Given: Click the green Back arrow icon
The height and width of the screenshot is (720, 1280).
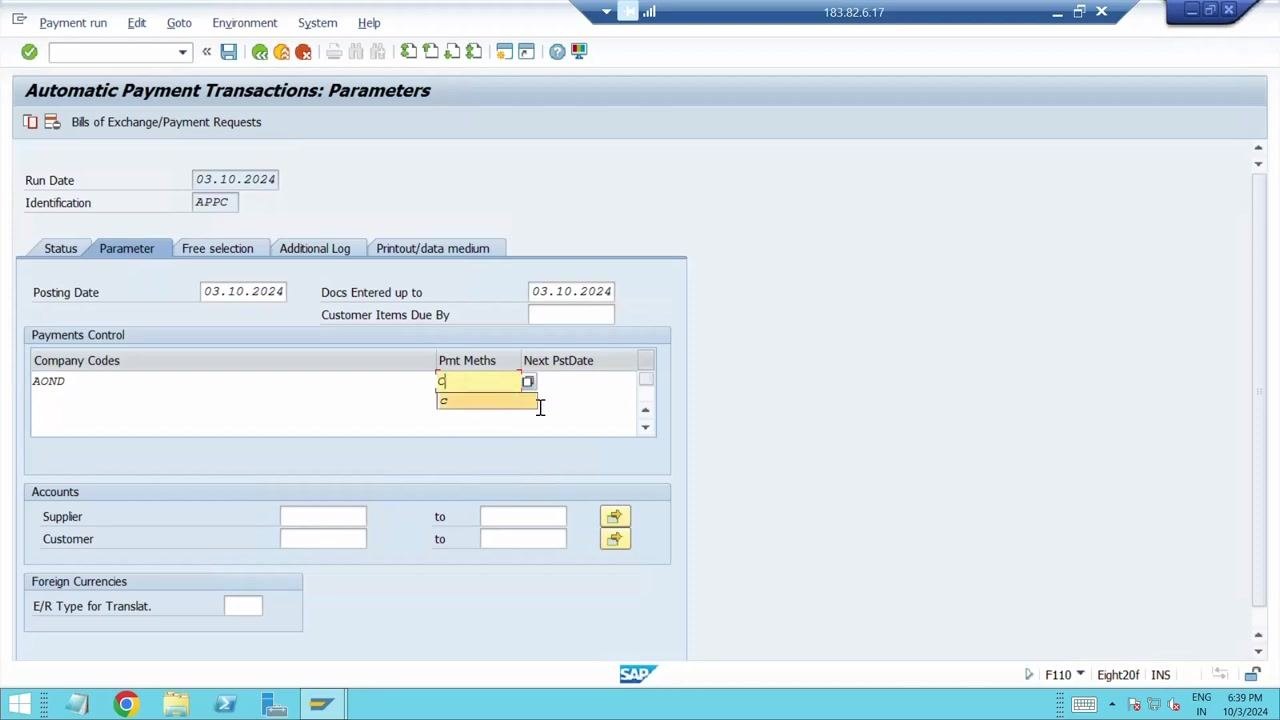Looking at the screenshot, I should [x=260, y=52].
